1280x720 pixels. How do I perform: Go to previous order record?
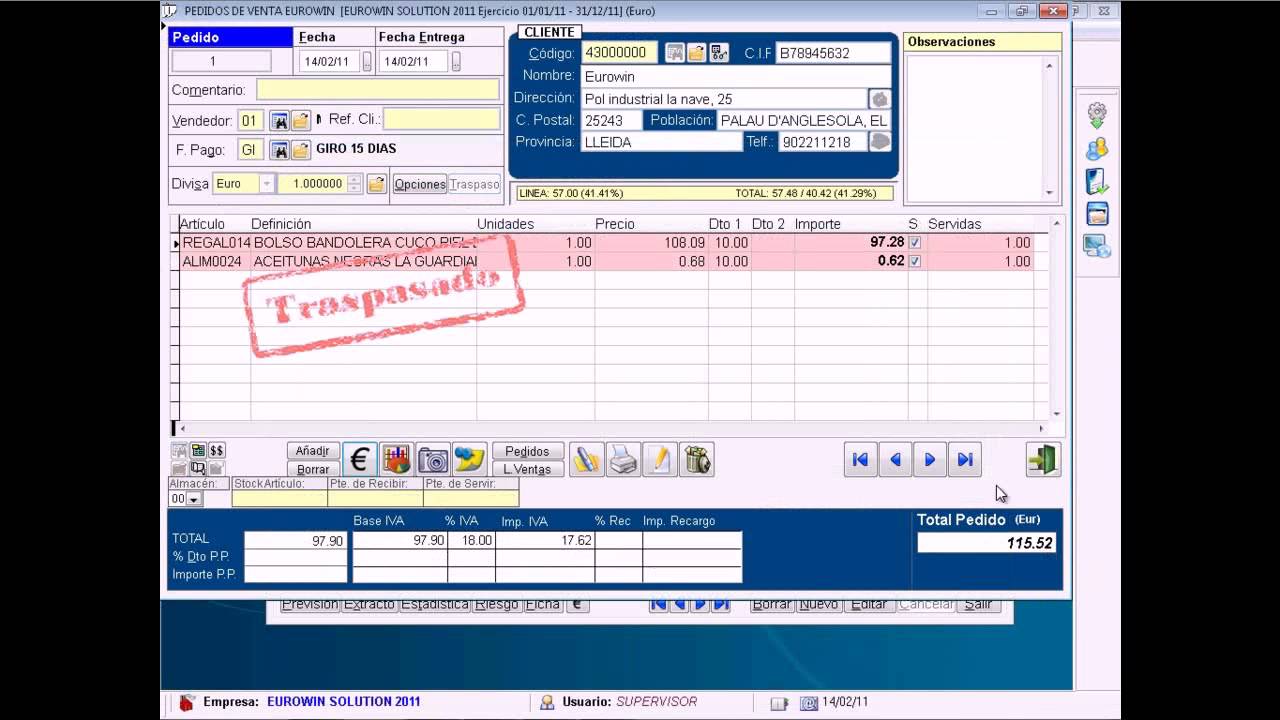point(895,459)
